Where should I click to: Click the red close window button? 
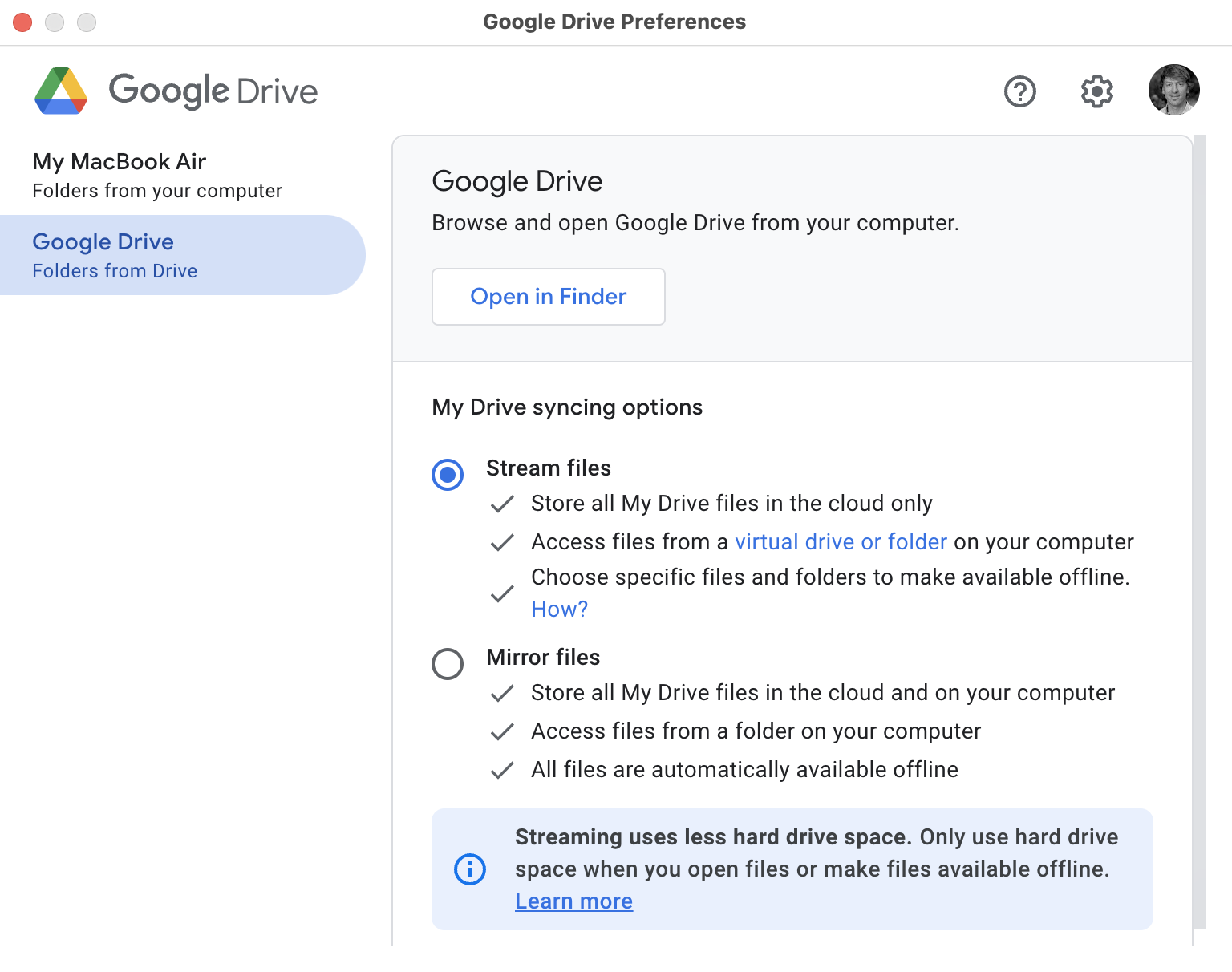click(x=22, y=22)
